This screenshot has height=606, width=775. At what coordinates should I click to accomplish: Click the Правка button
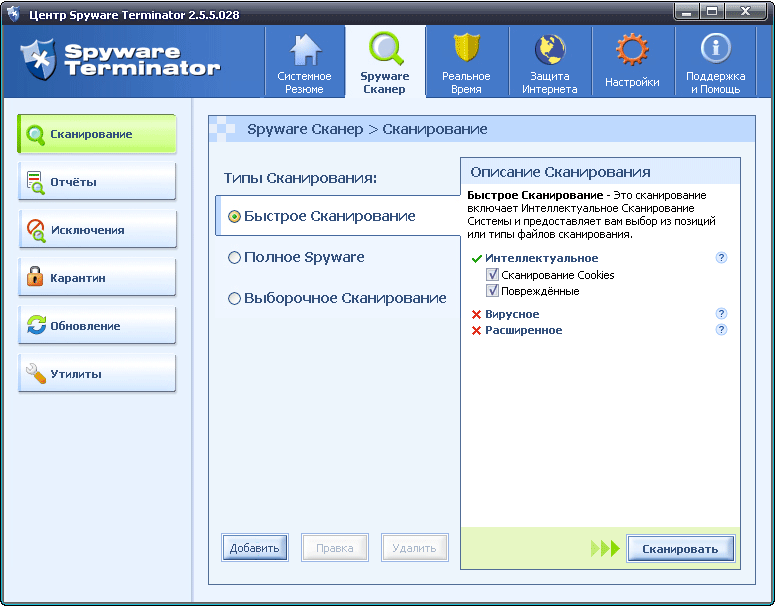(335, 548)
